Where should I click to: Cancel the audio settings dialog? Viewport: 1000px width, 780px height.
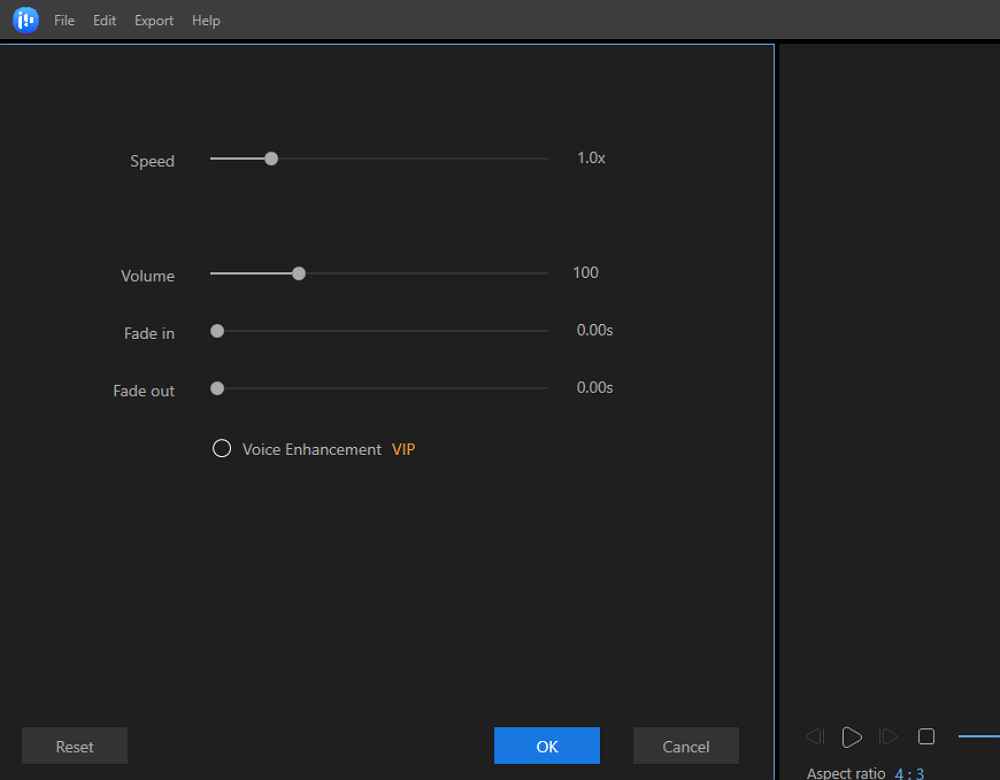[x=686, y=746]
